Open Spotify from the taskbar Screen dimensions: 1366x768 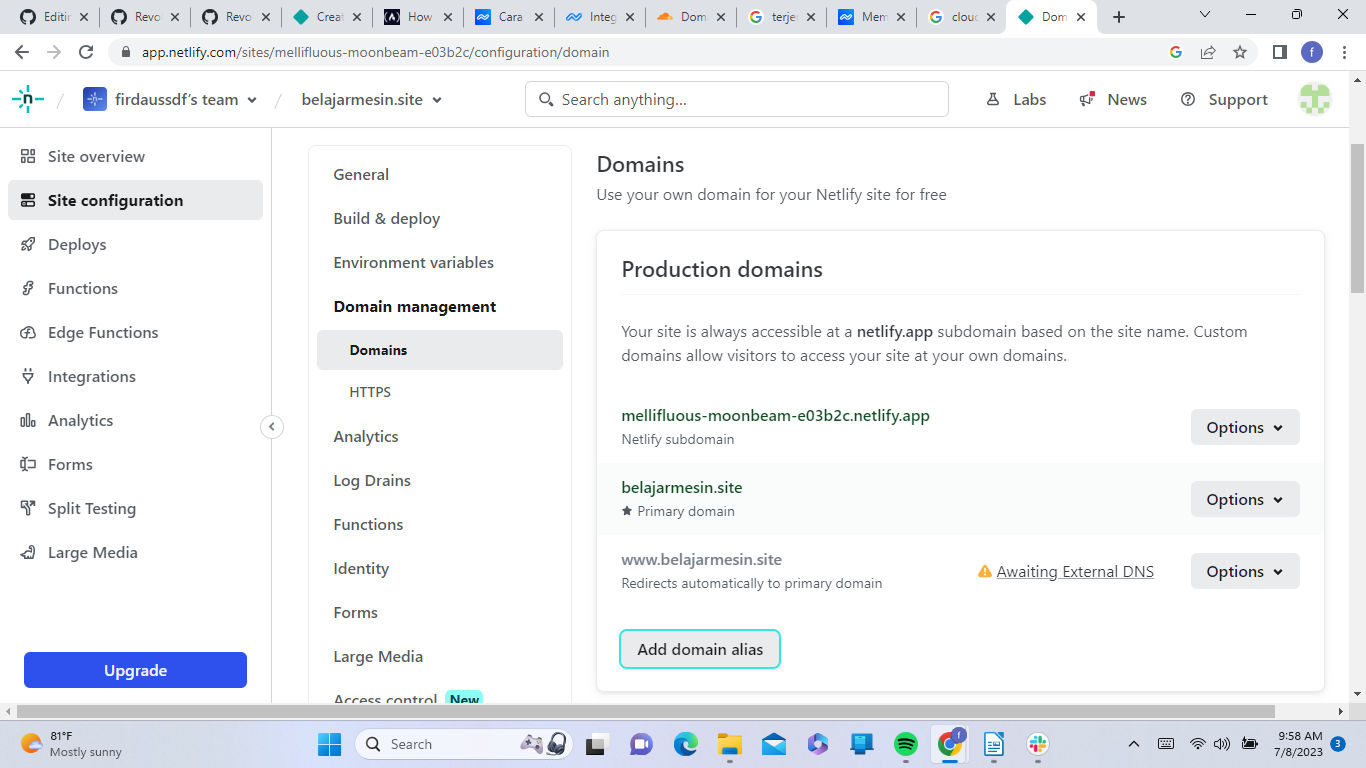(x=905, y=744)
